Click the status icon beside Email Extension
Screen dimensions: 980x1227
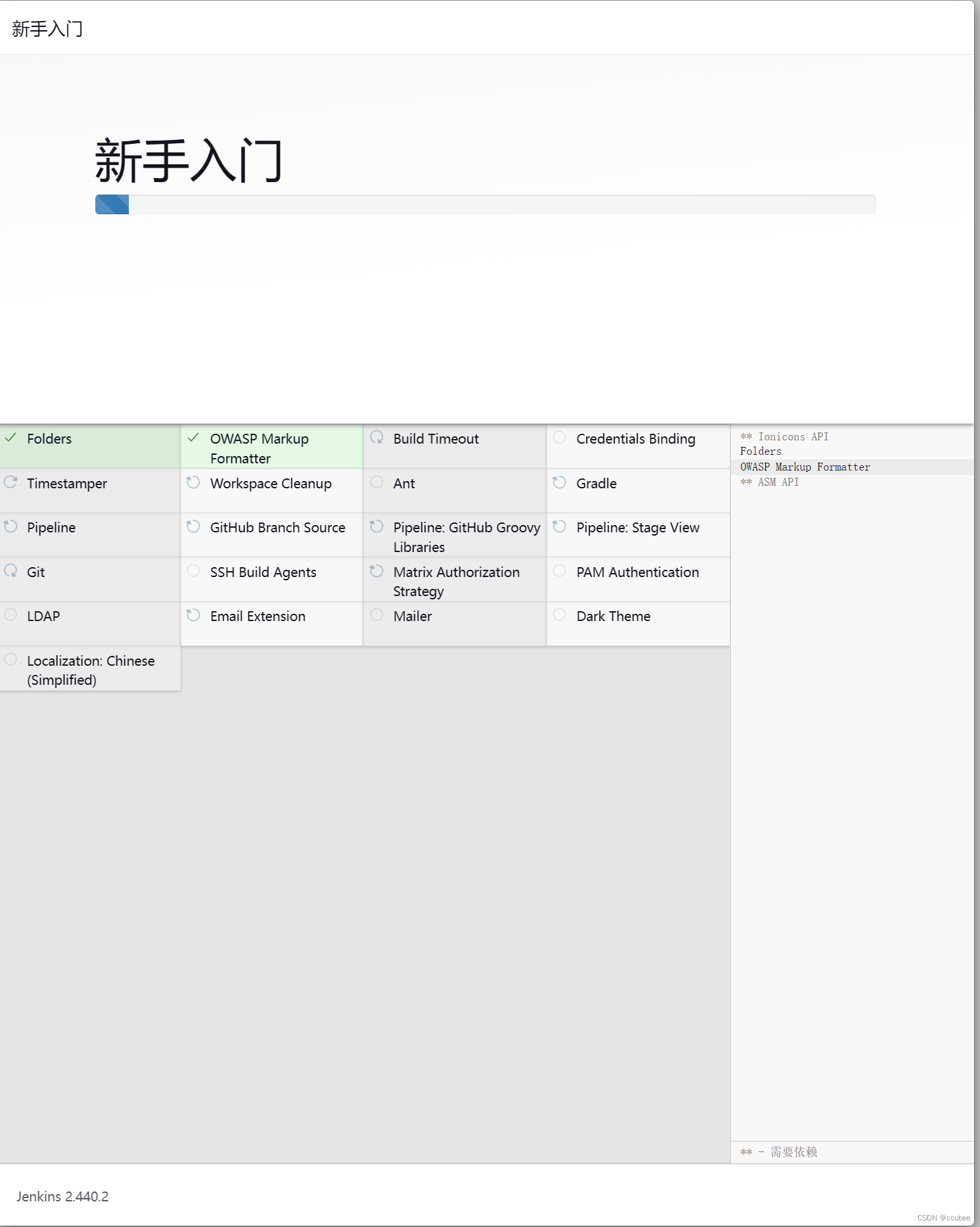(193, 615)
